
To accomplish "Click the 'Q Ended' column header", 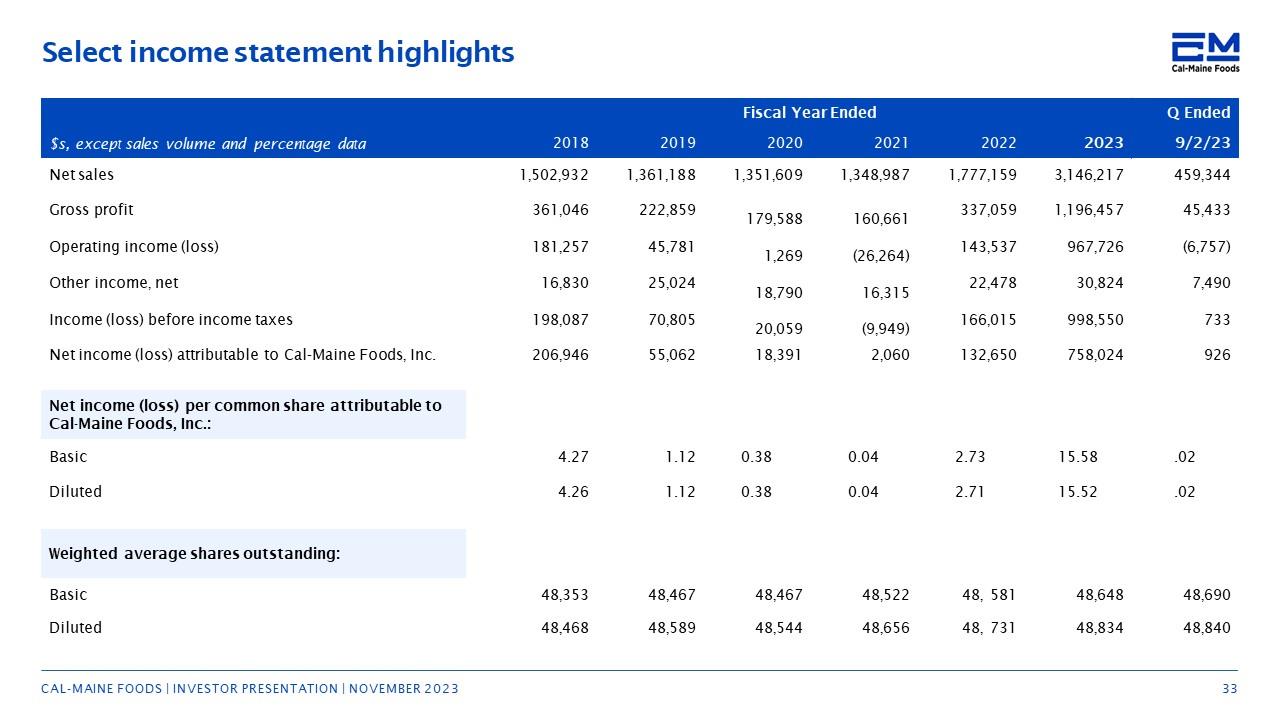I will (x=1198, y=112).
